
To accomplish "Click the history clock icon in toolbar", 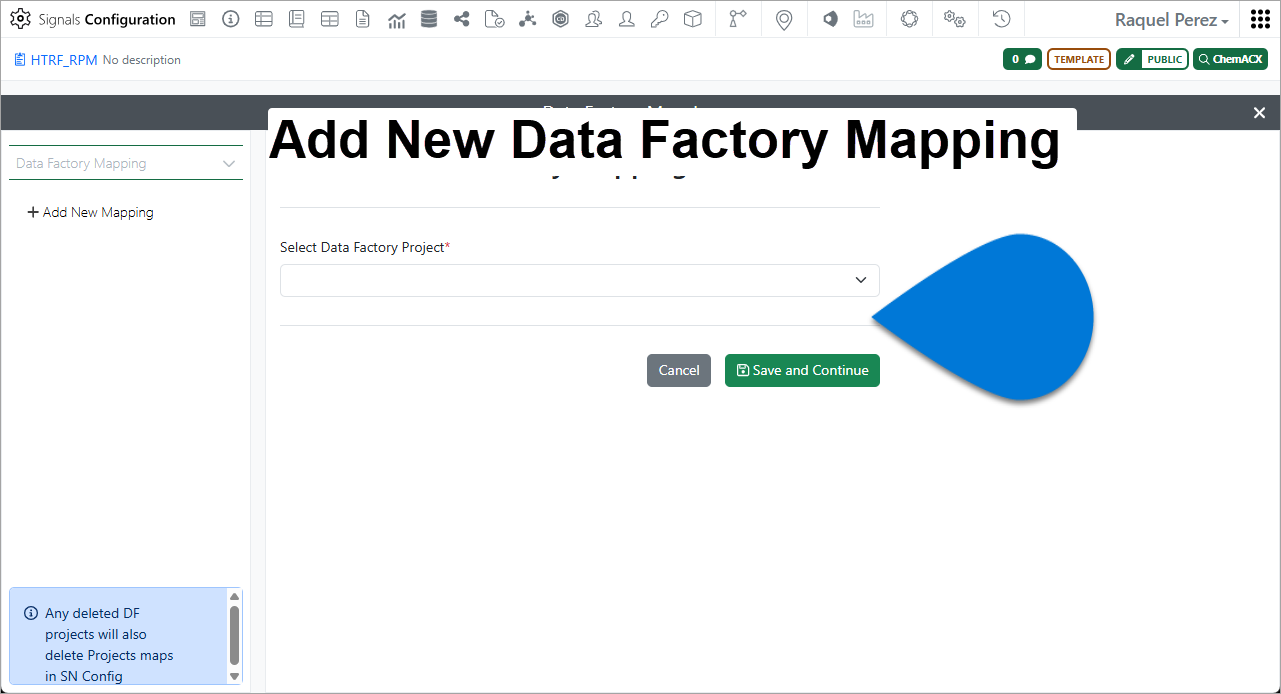I will point(1001,19).
